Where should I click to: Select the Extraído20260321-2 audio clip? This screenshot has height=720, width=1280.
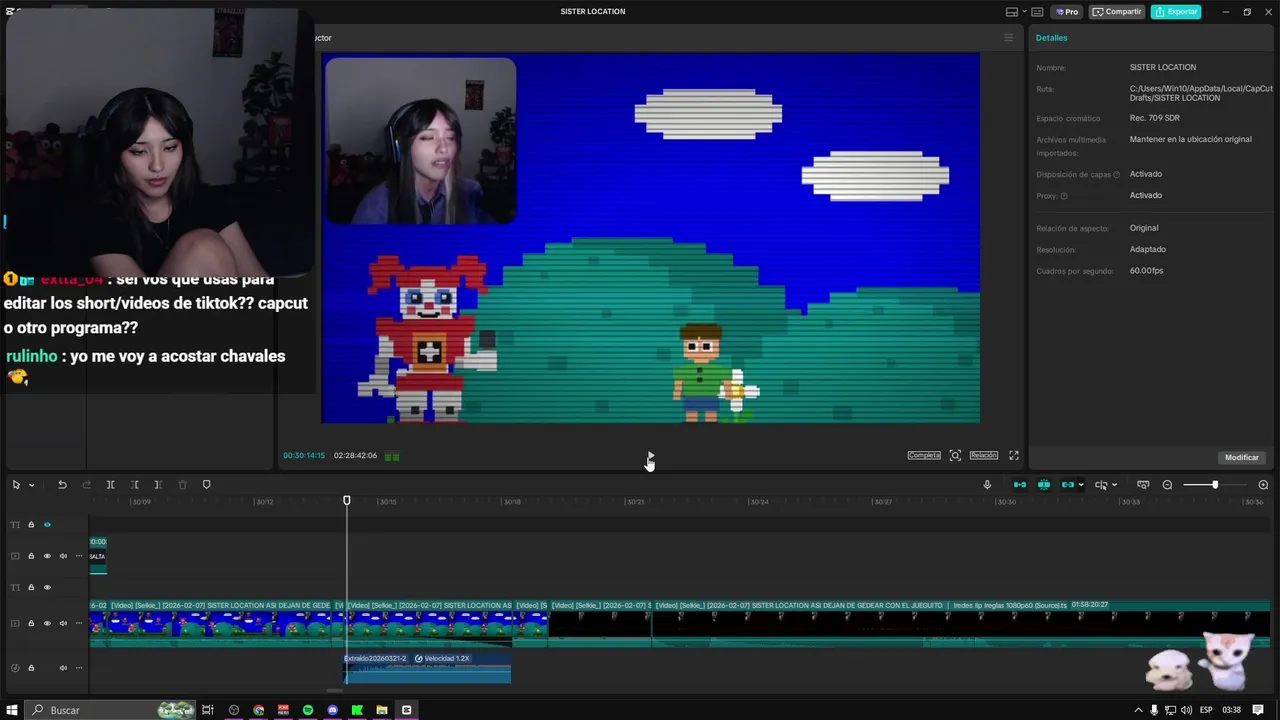pyautogui.click(x=428, y=668)
